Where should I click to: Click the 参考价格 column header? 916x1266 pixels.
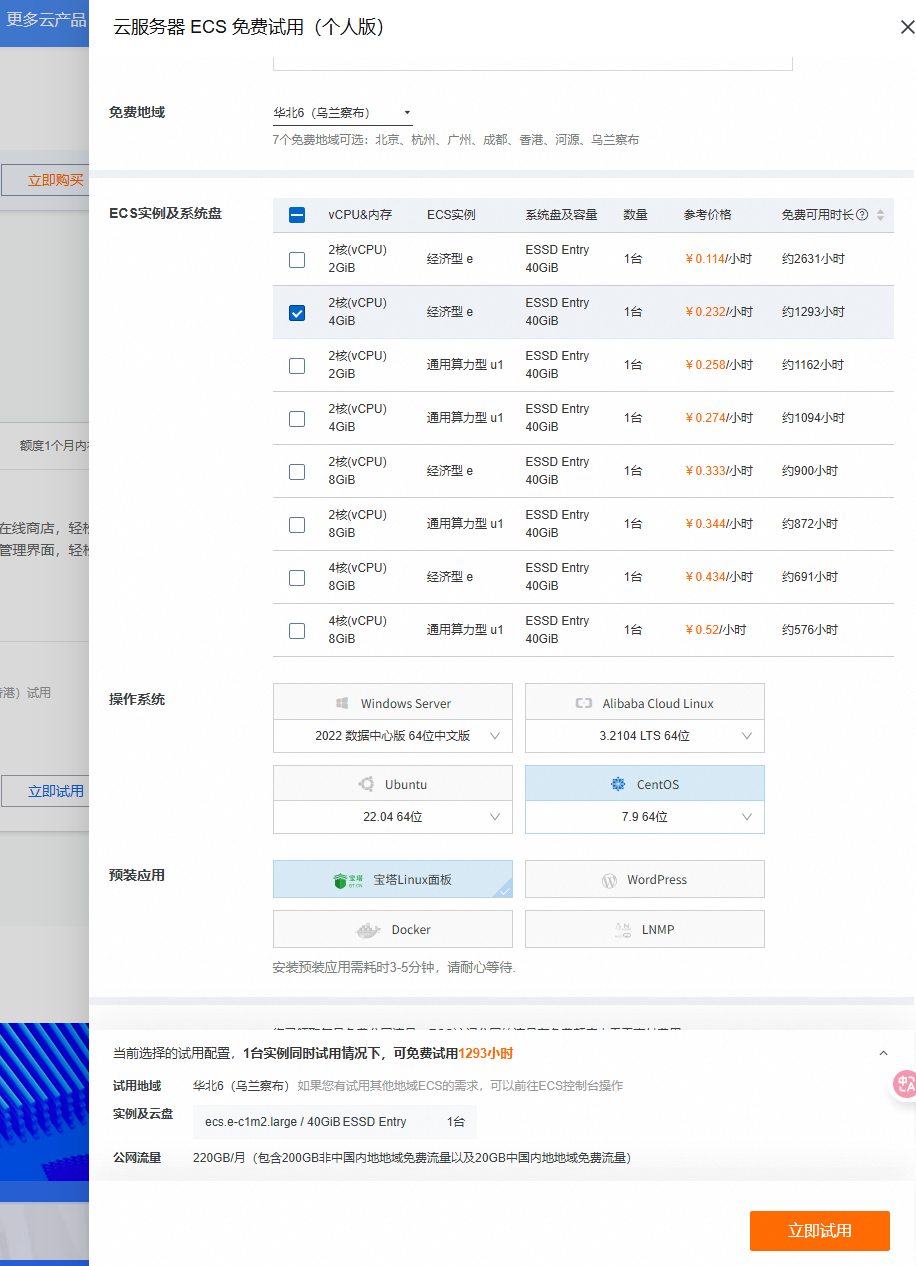[708, 215]
